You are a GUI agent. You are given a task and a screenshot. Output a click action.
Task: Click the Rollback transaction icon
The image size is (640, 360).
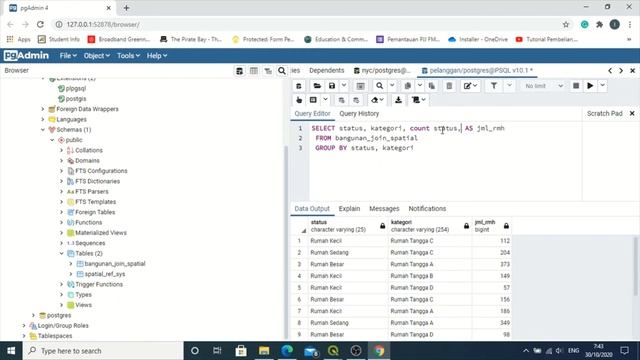tap(356, 100)
